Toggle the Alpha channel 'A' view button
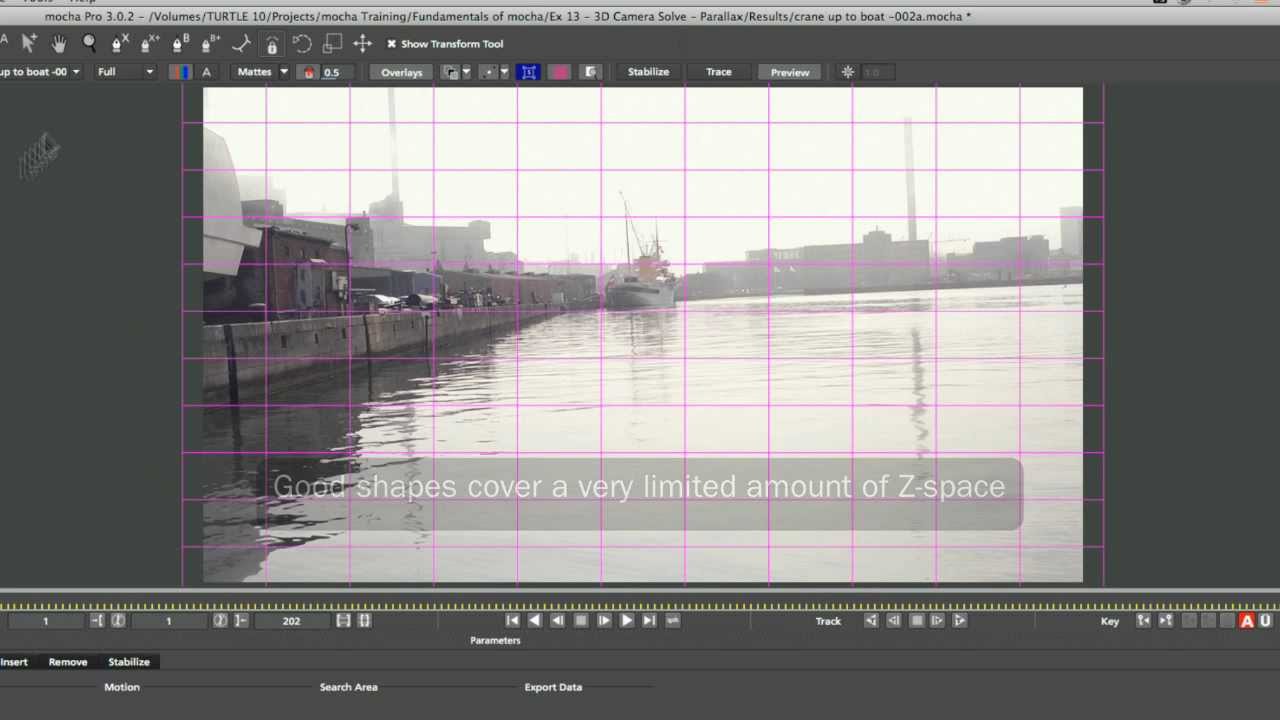The width and height of the screenshot is (1280, 720). 206,72
